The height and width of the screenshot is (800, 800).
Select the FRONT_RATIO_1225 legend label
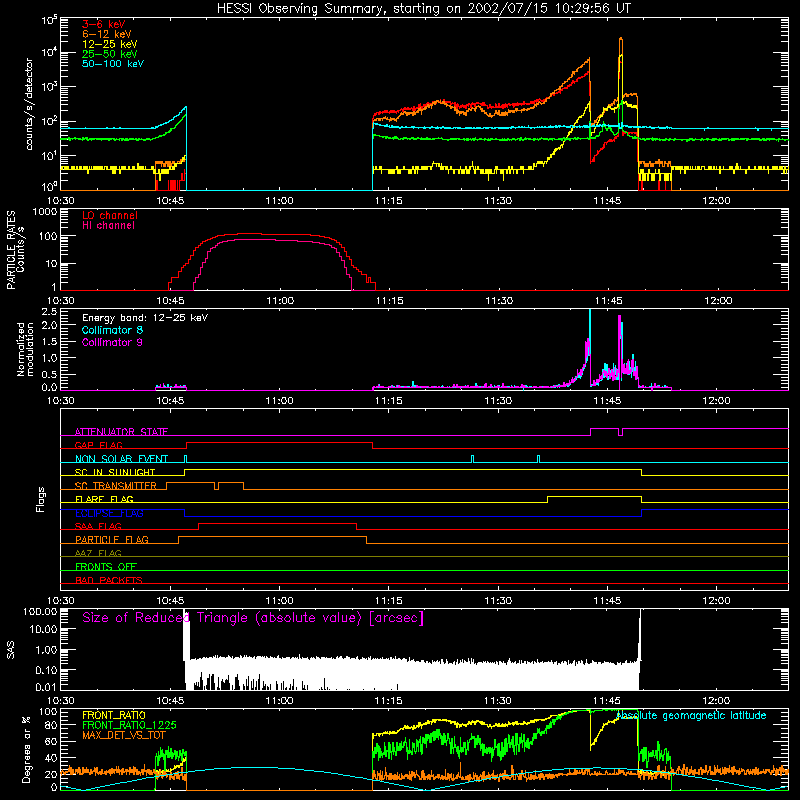pyautogui.click(x=129, y=725)
